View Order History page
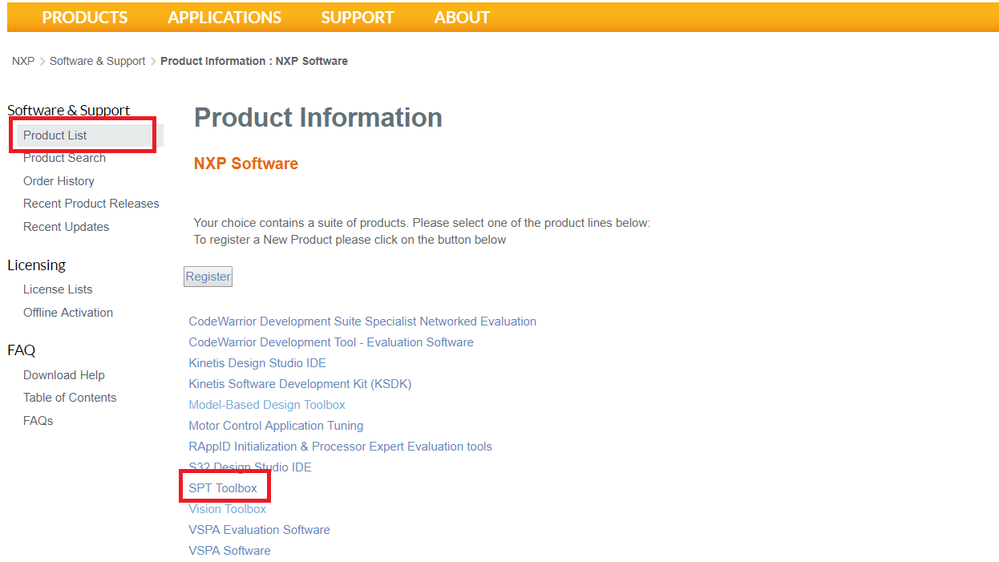Viewport: 999px width, 562px height. tap(59, 181)
